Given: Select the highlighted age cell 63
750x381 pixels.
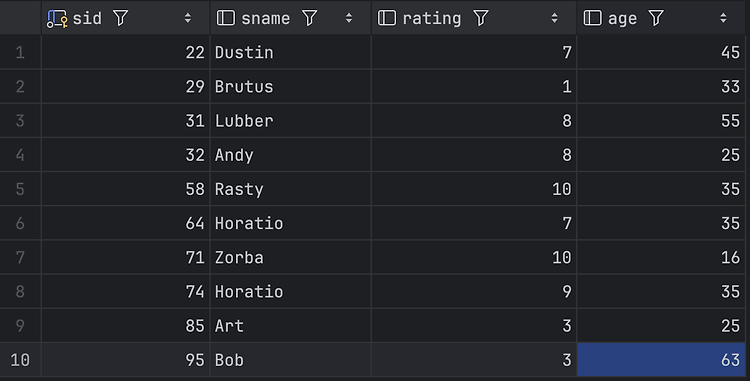Looking at the screenshot, I should pyautogui.click(x=661, y=359).
